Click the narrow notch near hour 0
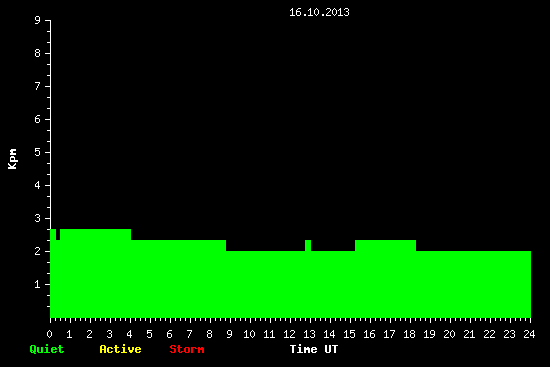This screenshot has width=550, height=367. click(58, 234)
